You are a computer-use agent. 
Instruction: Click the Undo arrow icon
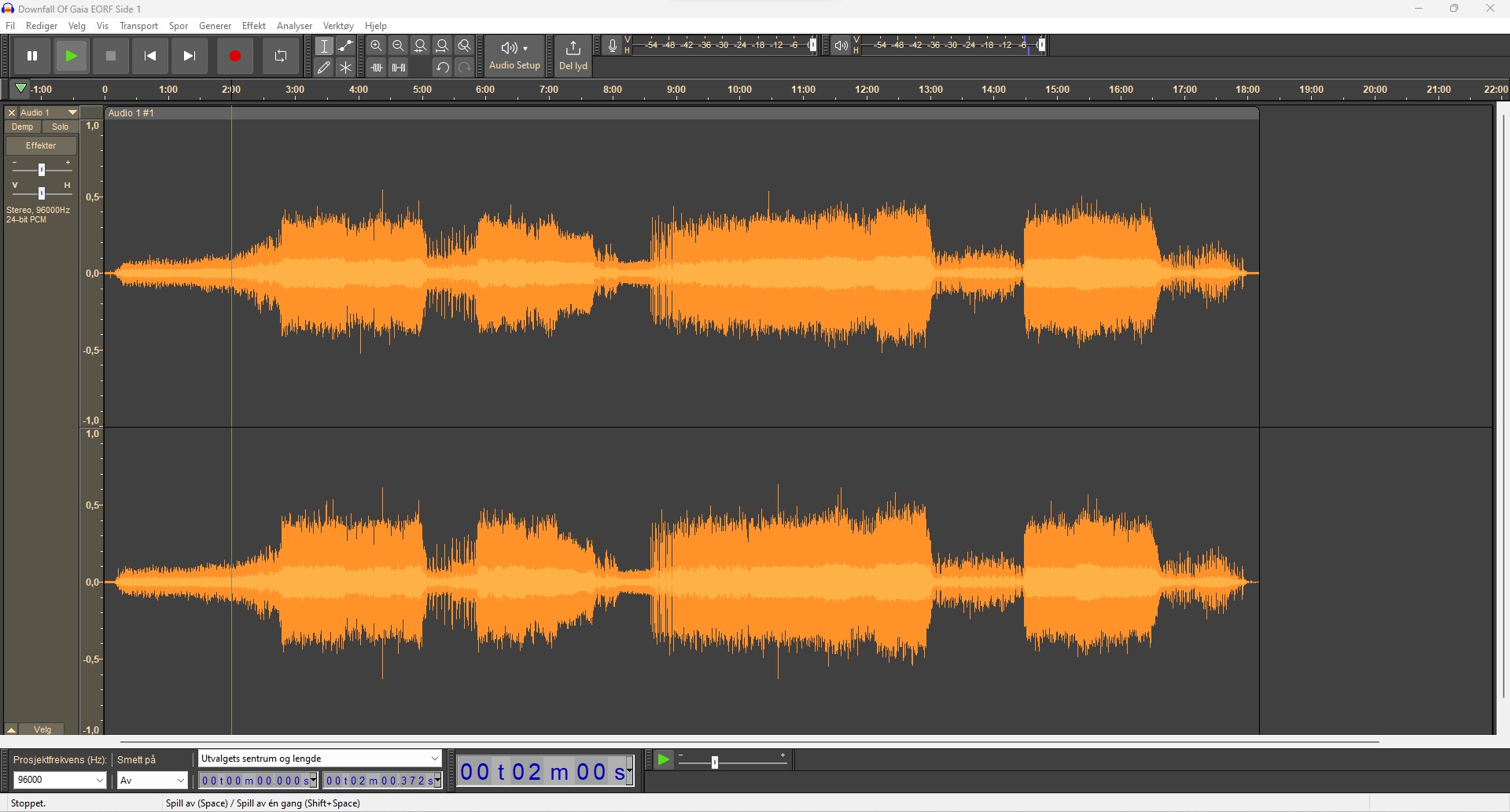443,68
